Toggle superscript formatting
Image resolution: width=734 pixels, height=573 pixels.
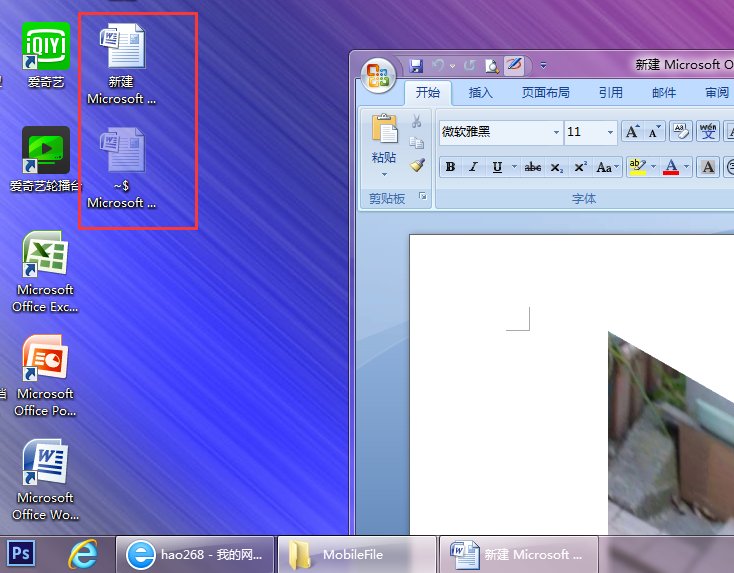click(x=580, y=167)
